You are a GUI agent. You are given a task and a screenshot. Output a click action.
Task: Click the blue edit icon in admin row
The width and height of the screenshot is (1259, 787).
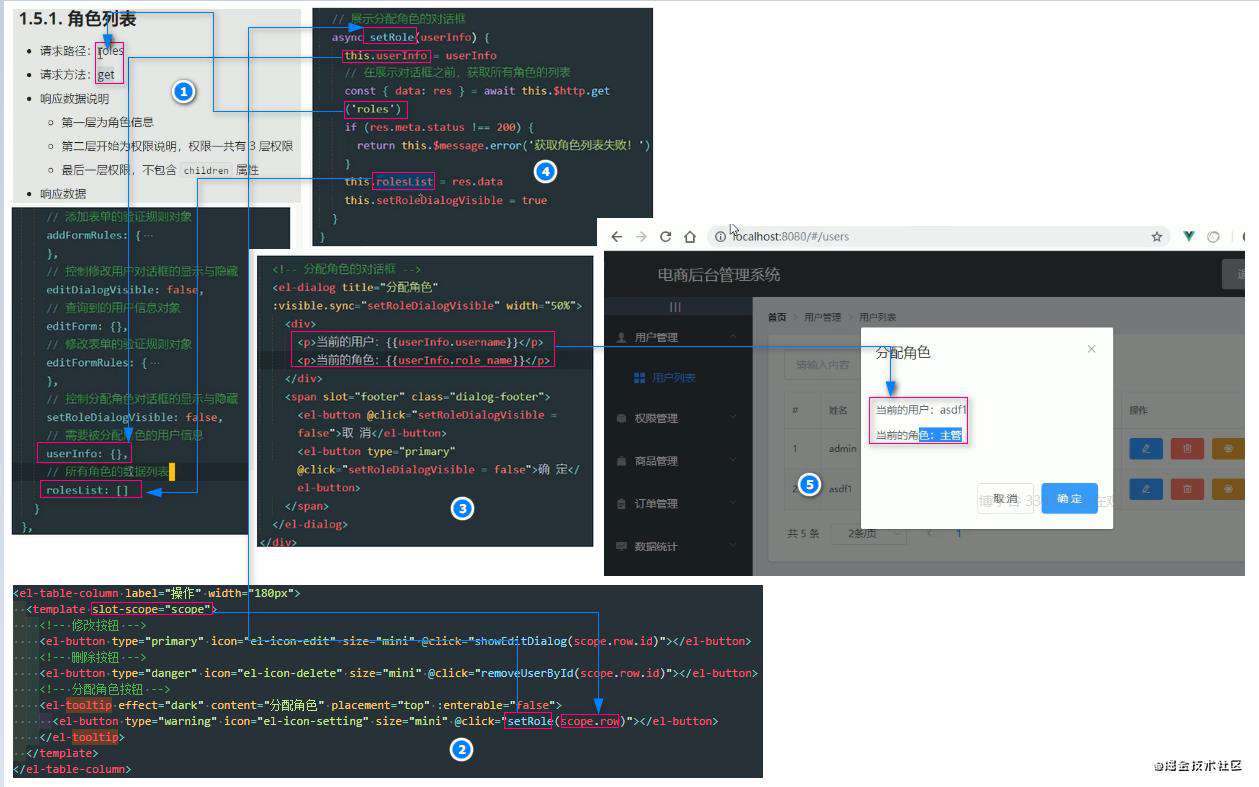tap(1145, 448)
